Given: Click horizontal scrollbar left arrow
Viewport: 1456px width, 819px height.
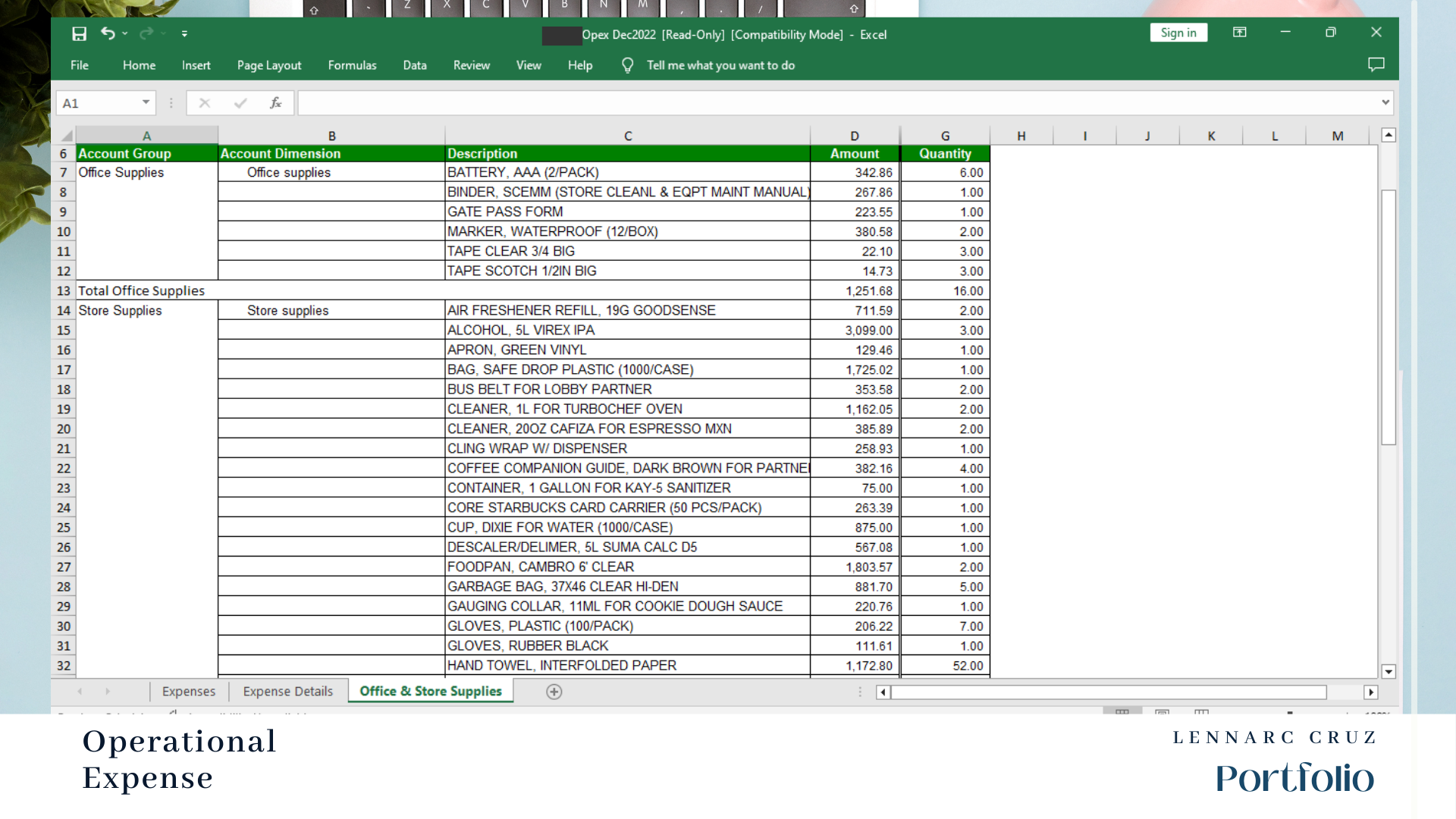Looking at the screenshot, I should tap(883, 692).
